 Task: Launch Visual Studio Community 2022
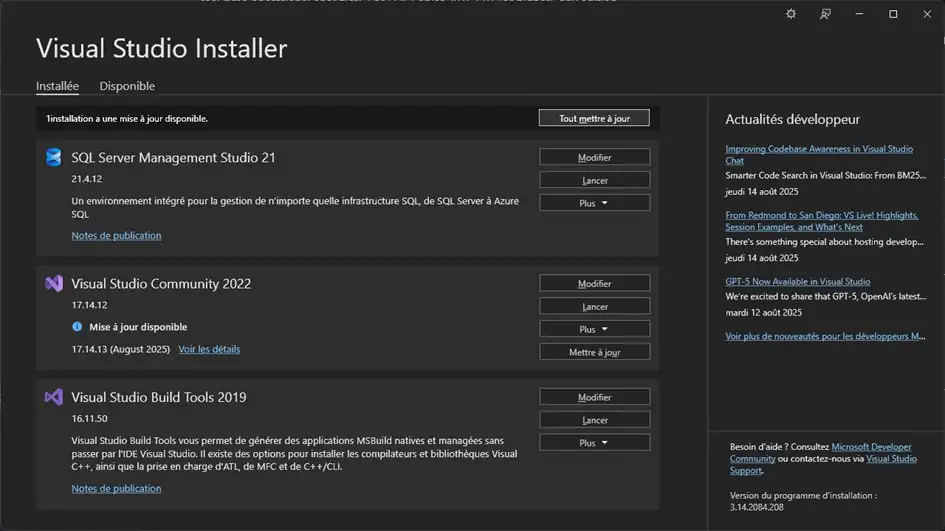595,306
